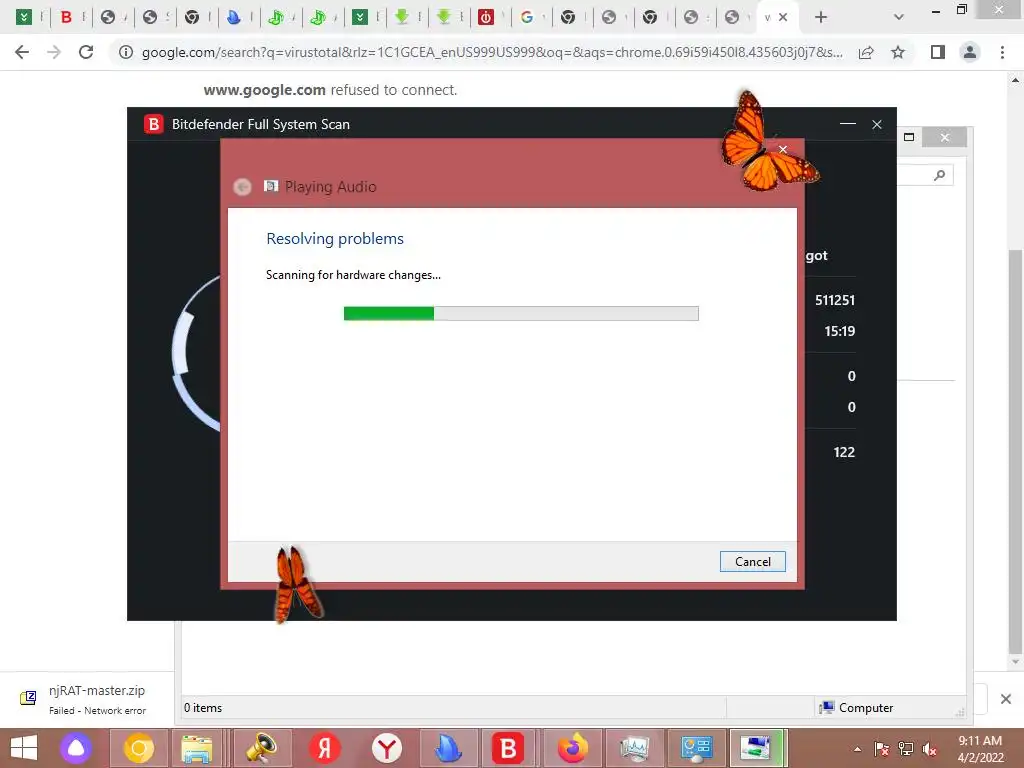Open Chrome's three-dot menu
This screenshot has height=768, width=1024.
1002,52
